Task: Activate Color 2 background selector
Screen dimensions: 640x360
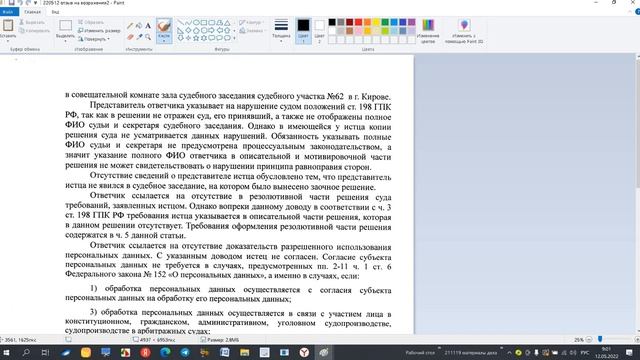Action: tap(320, 30)
